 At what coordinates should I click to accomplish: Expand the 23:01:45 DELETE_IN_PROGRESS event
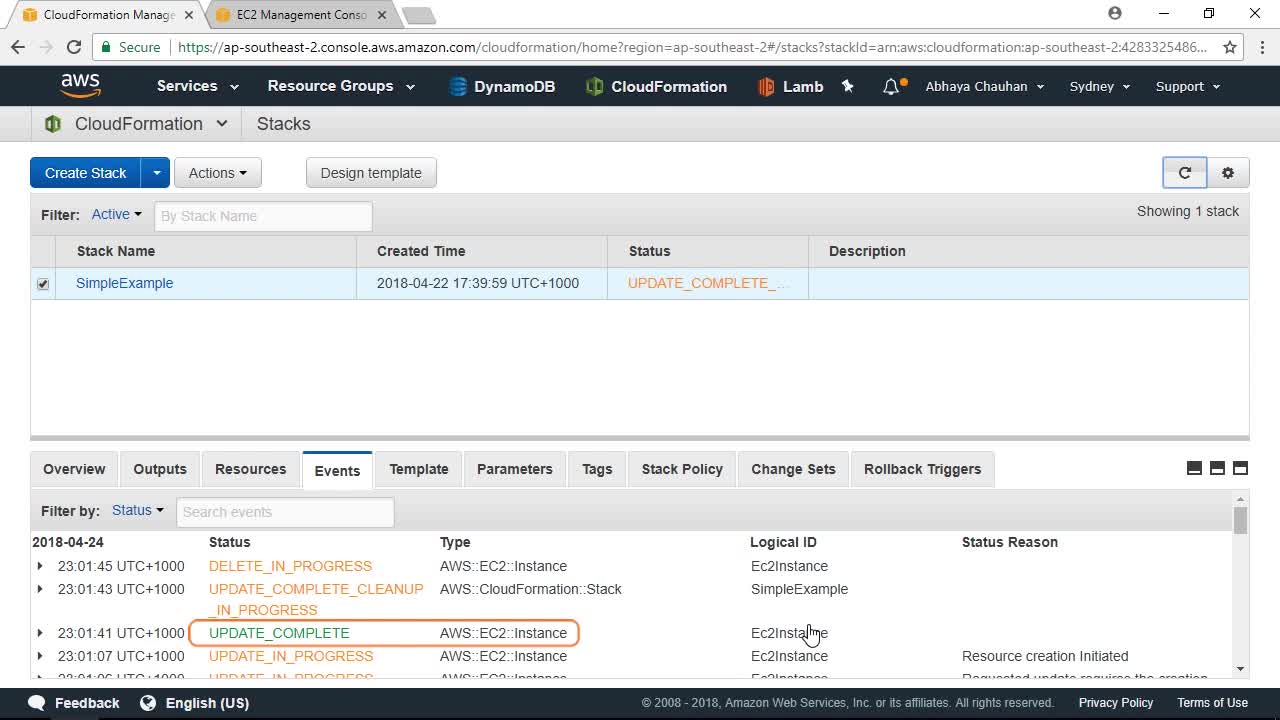coord(40,566)
